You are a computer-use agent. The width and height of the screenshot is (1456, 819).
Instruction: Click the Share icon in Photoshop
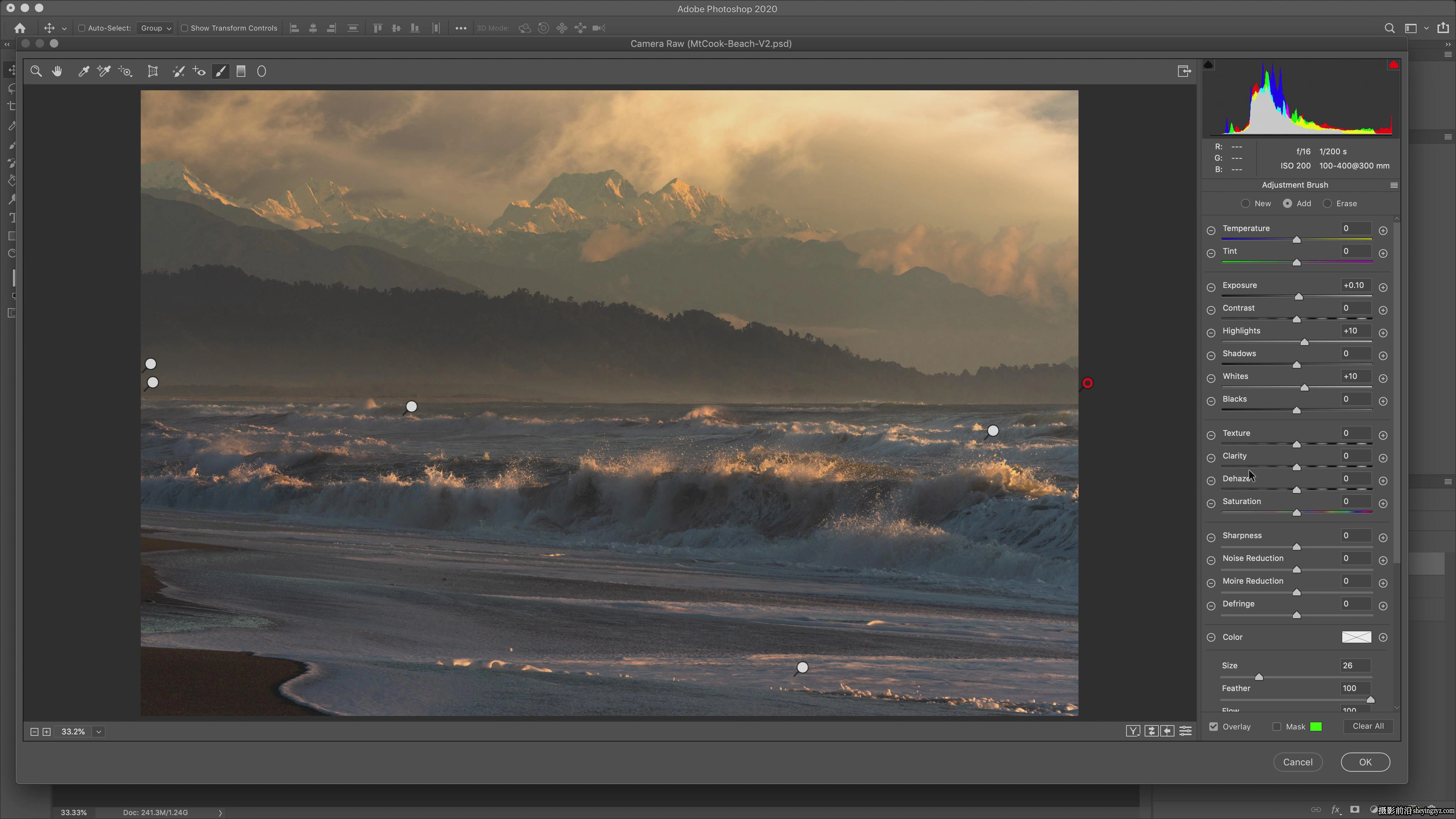[1443, 27]
